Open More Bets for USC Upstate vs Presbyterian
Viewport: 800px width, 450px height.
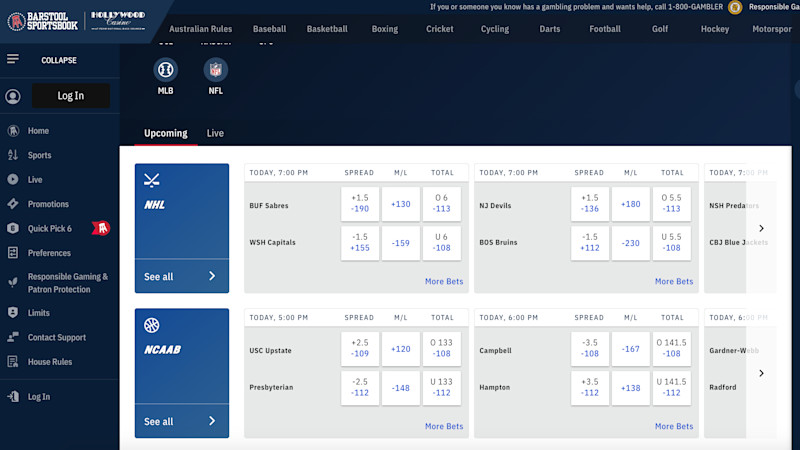444,426
